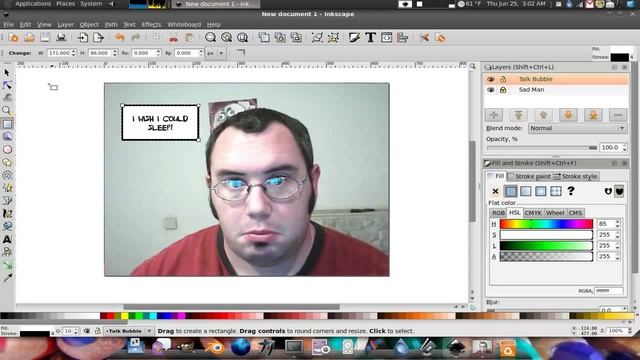Click the Opacity 100.0 stepper arrows
640x360 pixels.
[624, 147]
